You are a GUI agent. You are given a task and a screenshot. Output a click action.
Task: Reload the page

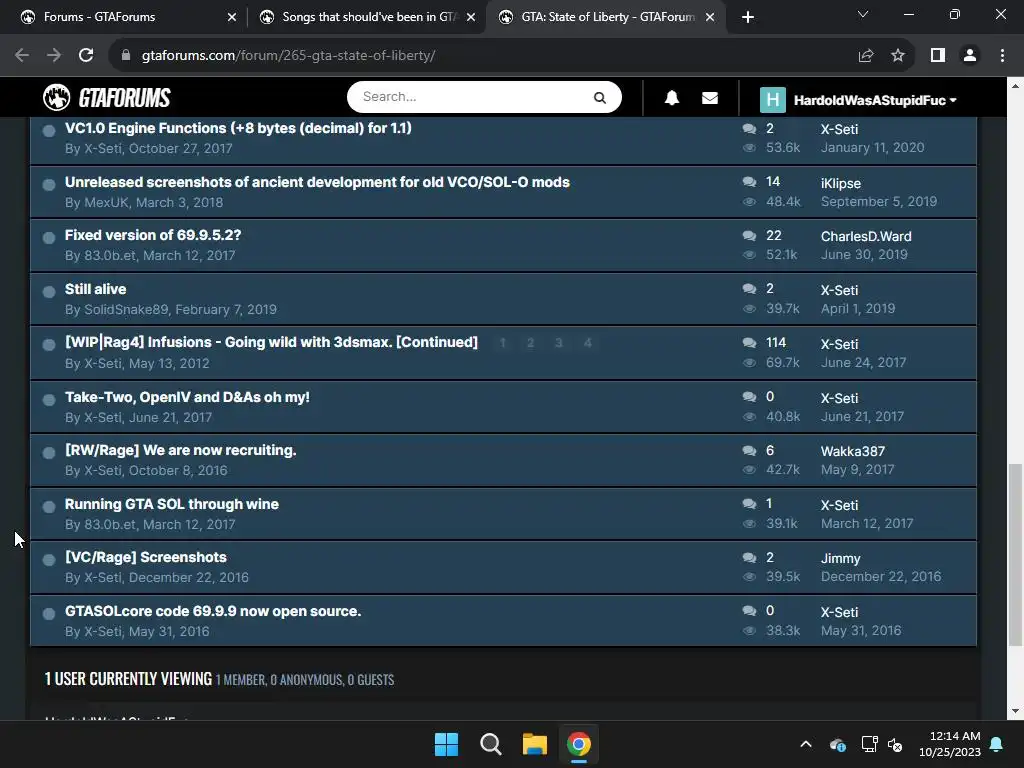coord(86,56)
